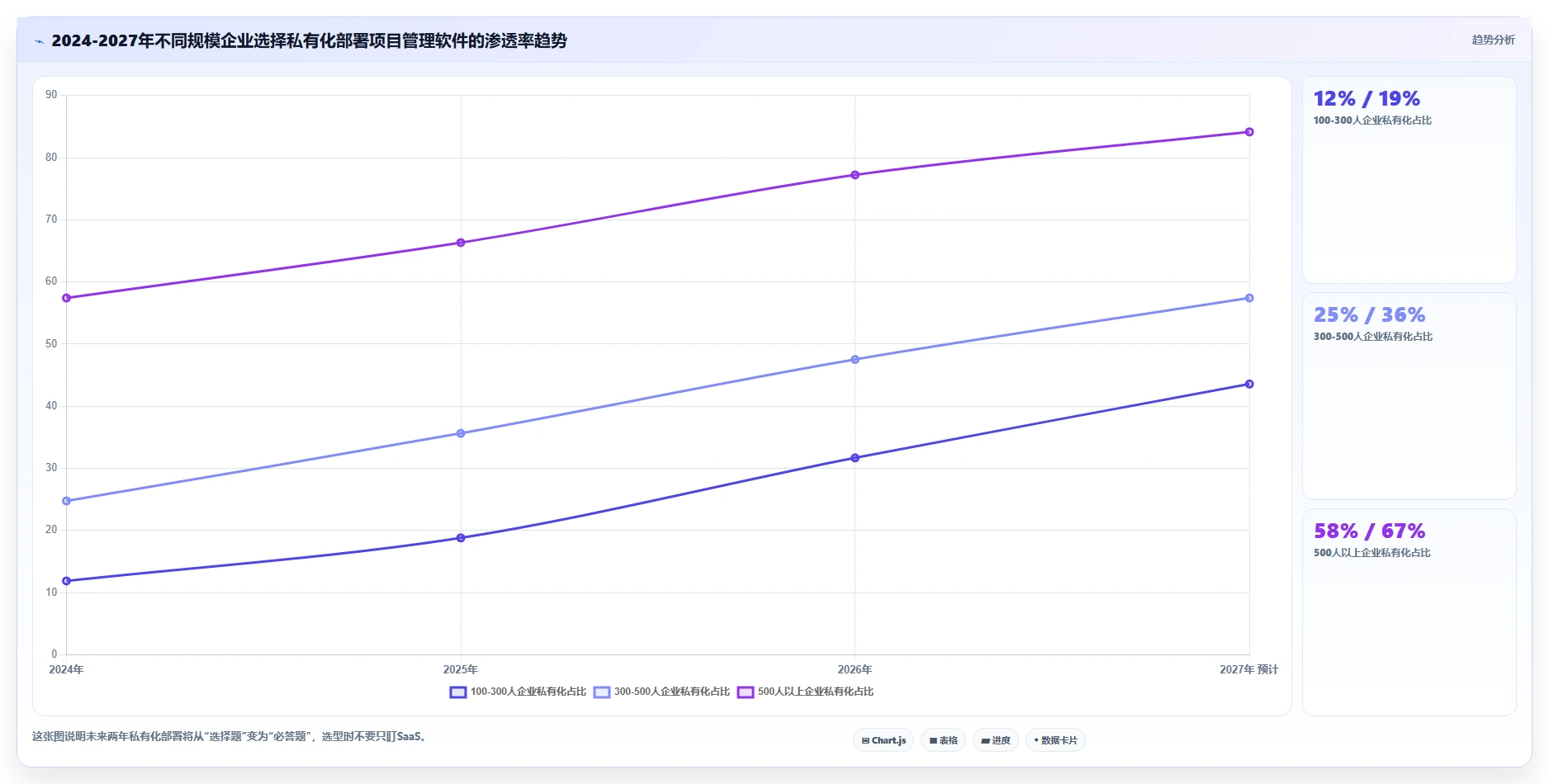Toggle the 500人以上企业私有化占比 legend swatch

tap(746, 692)
